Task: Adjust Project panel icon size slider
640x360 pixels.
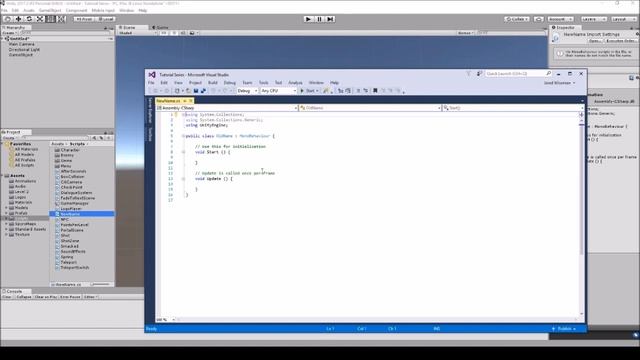Action: tap(101, 284)
